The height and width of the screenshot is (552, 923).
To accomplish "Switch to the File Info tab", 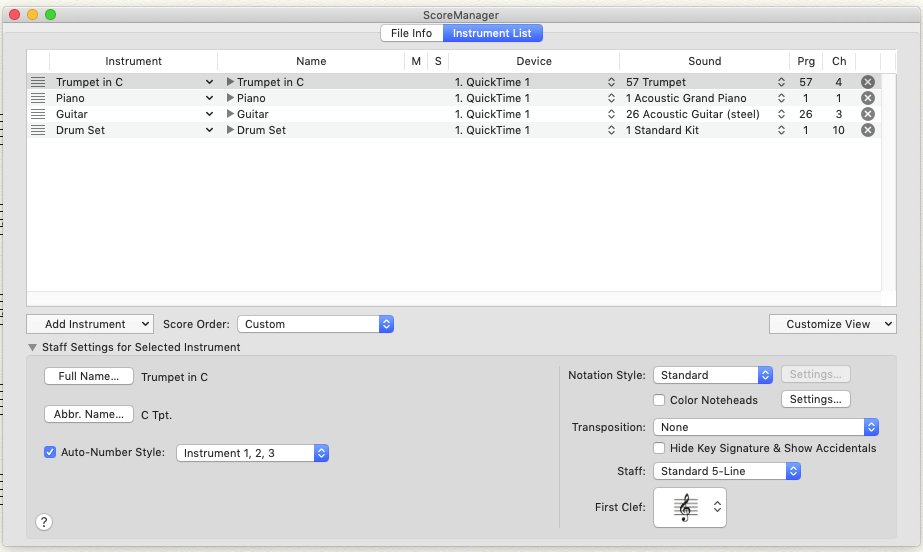I will tap(411, 33).
